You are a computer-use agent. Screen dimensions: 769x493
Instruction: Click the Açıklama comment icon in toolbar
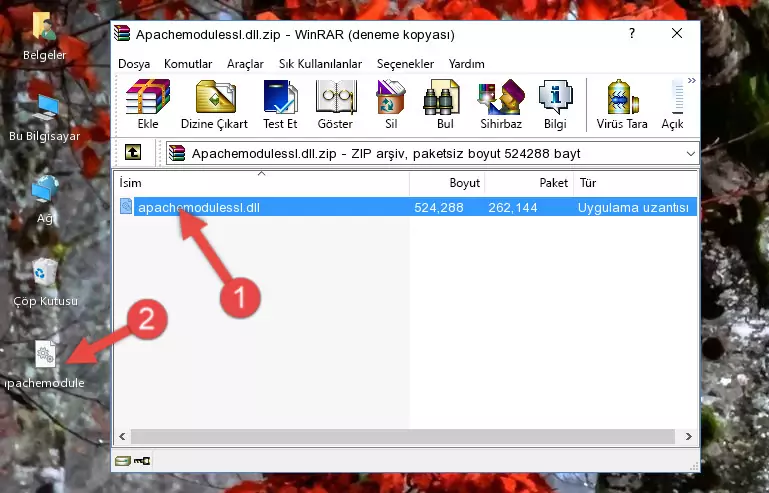[x=673, y=104]
